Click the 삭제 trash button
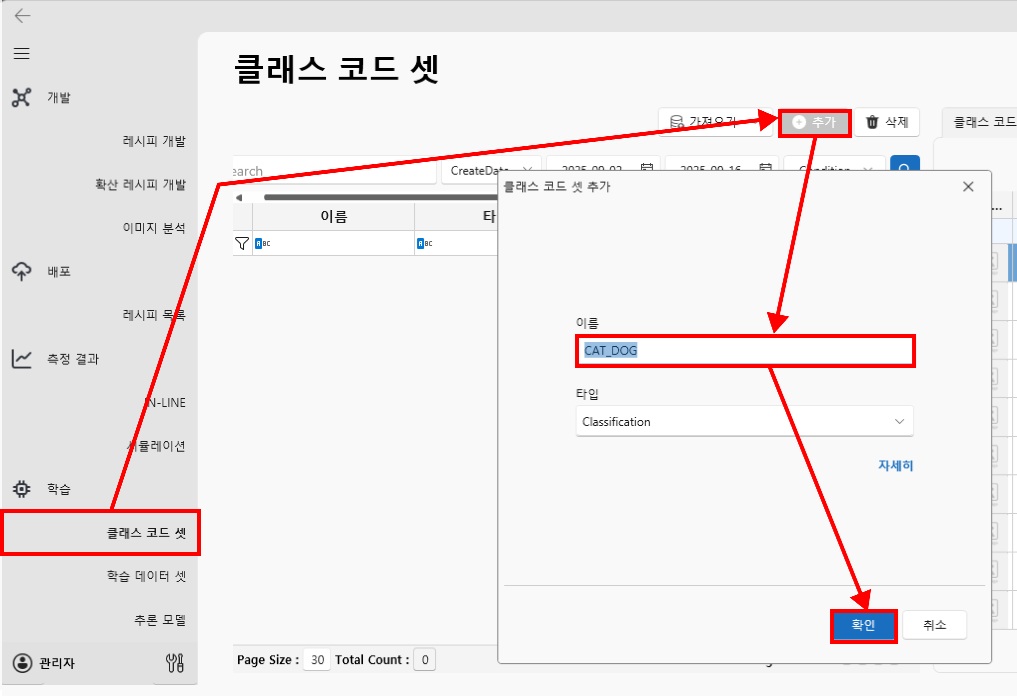This screenshot has width=1017, height=696. 887,122
